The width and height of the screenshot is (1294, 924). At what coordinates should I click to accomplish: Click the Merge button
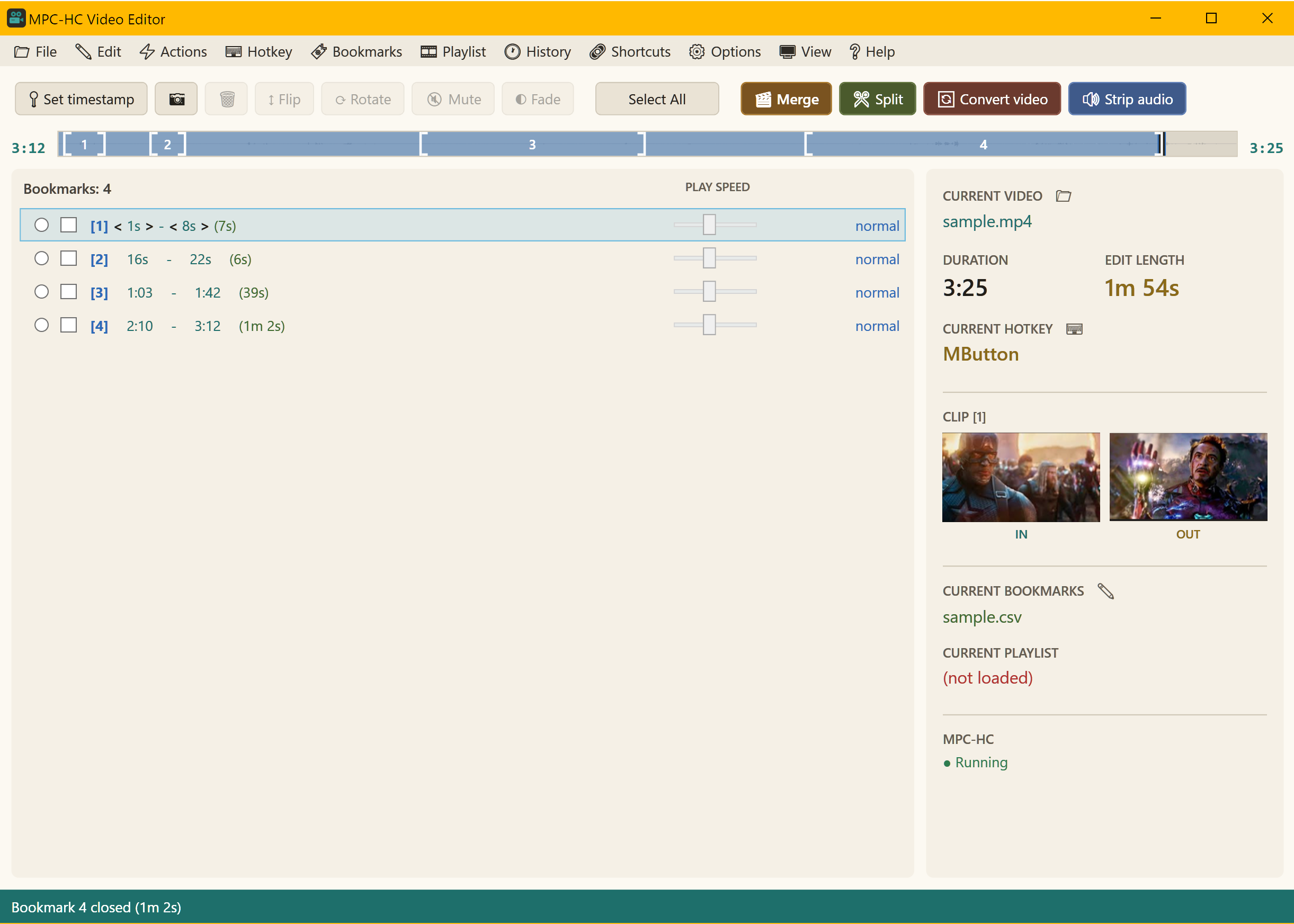(x=786, y=99)
